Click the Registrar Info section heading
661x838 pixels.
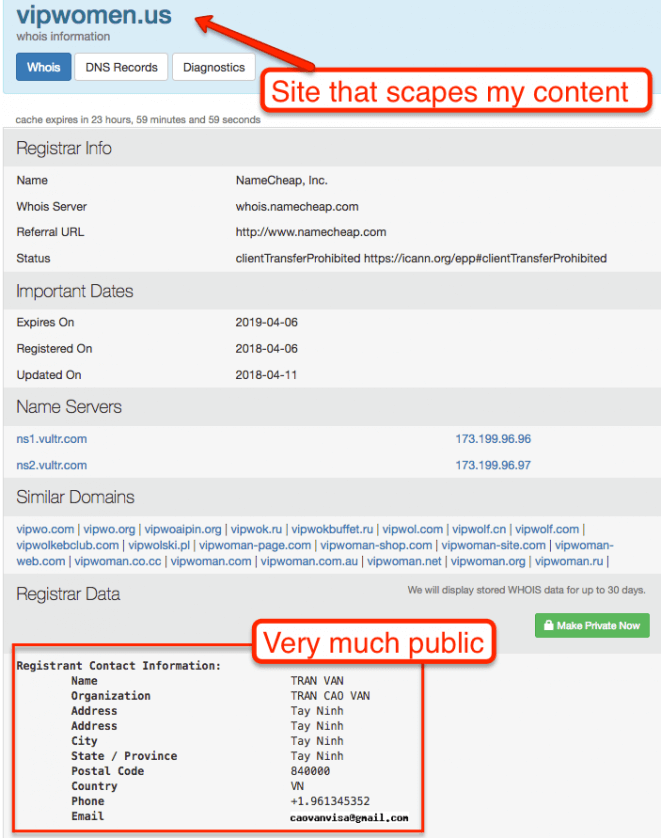pos(64,148)
